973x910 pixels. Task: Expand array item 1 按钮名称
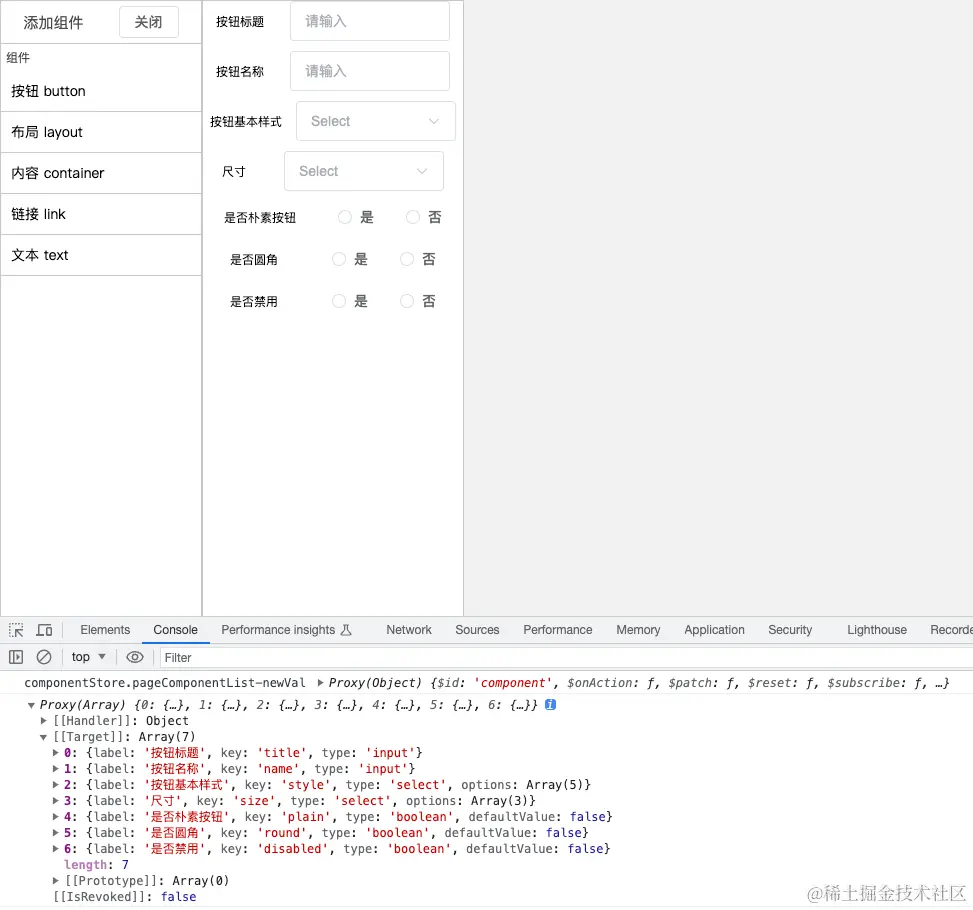(x=55, y=769)
